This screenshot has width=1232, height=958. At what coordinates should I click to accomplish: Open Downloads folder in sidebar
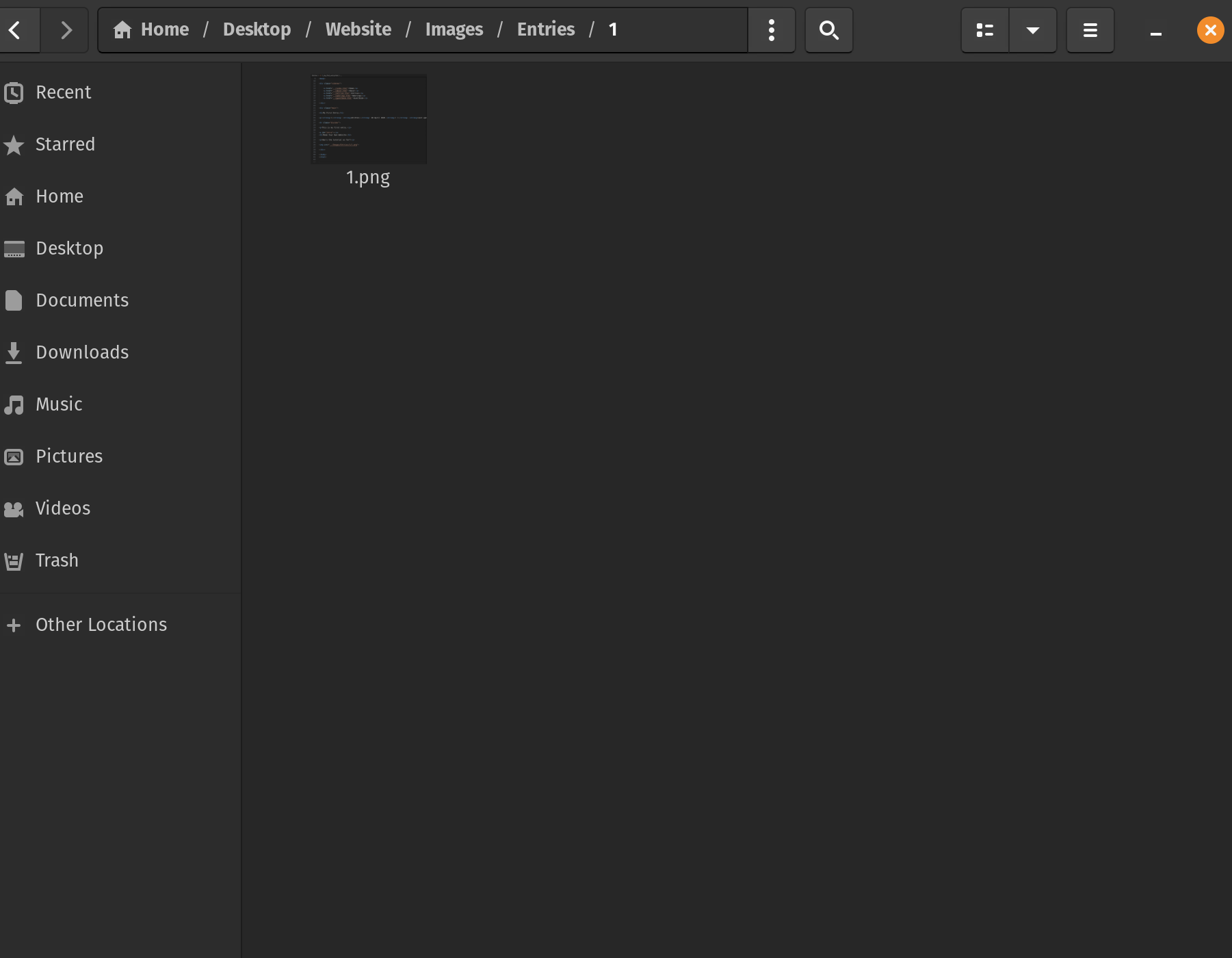click(81, 352)
